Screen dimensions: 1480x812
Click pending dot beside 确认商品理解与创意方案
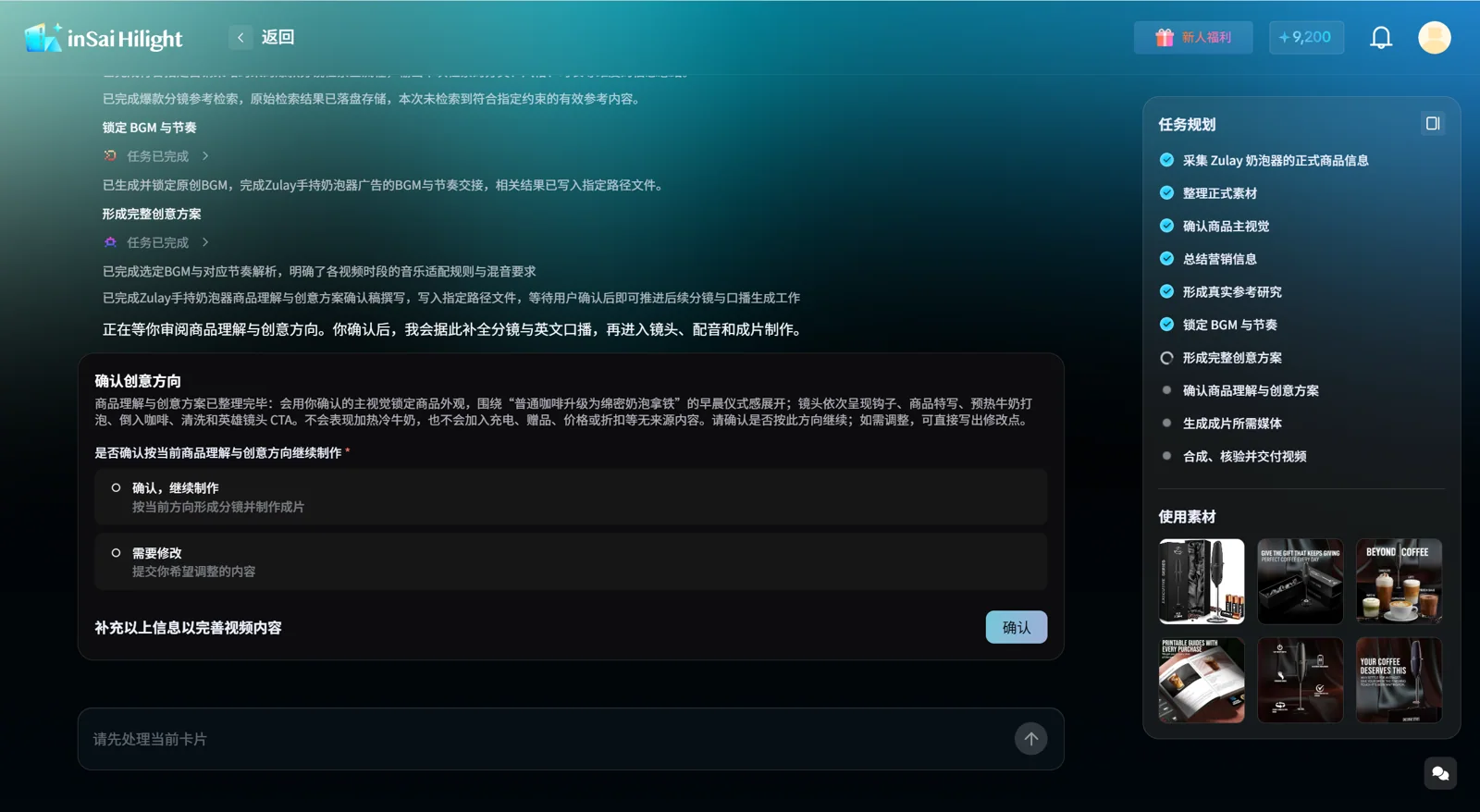(x=1166, y=389)
